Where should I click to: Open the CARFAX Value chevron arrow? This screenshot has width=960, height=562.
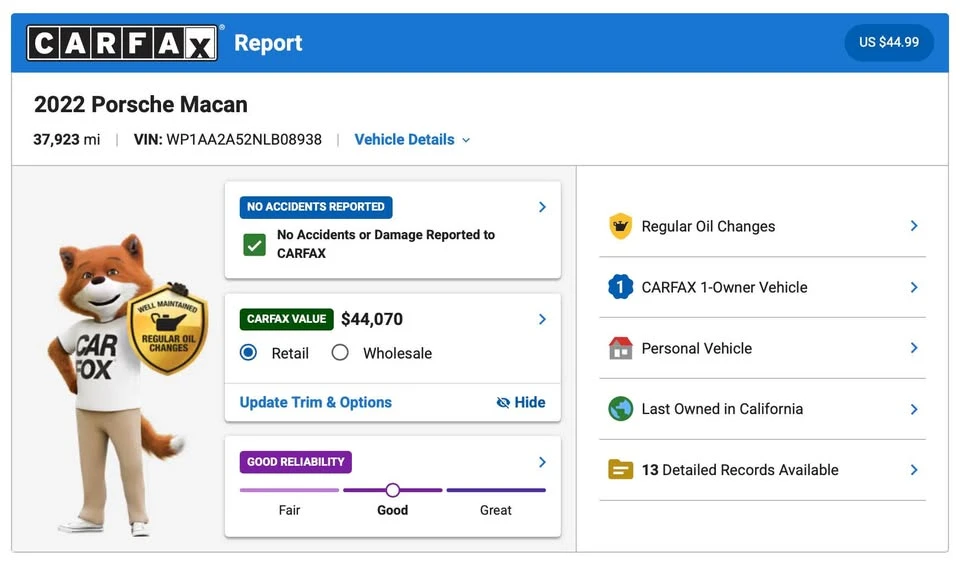click(x=542, y=319)
